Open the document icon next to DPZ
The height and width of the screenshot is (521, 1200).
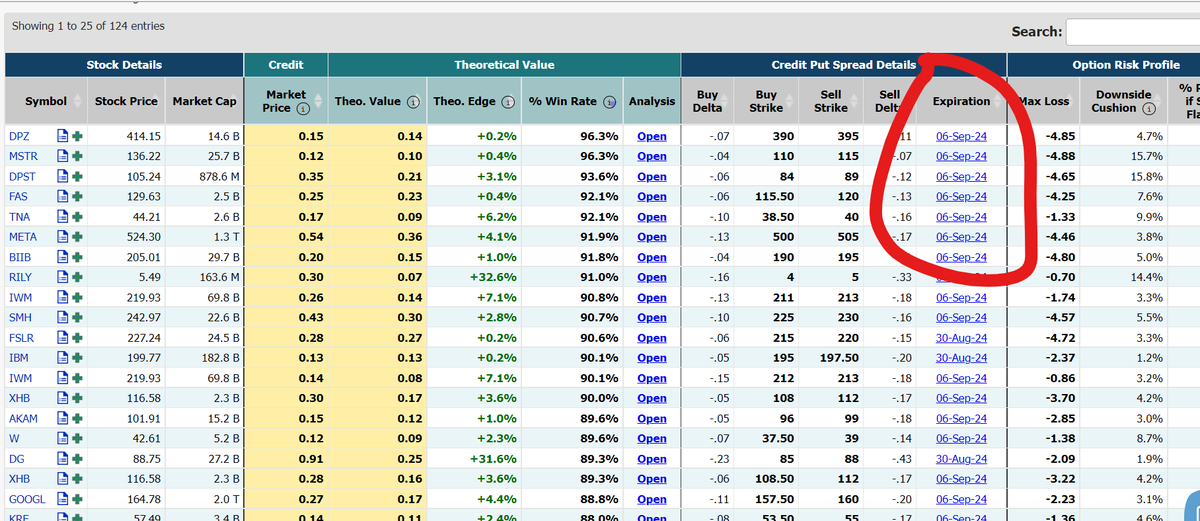click(62, 136)
